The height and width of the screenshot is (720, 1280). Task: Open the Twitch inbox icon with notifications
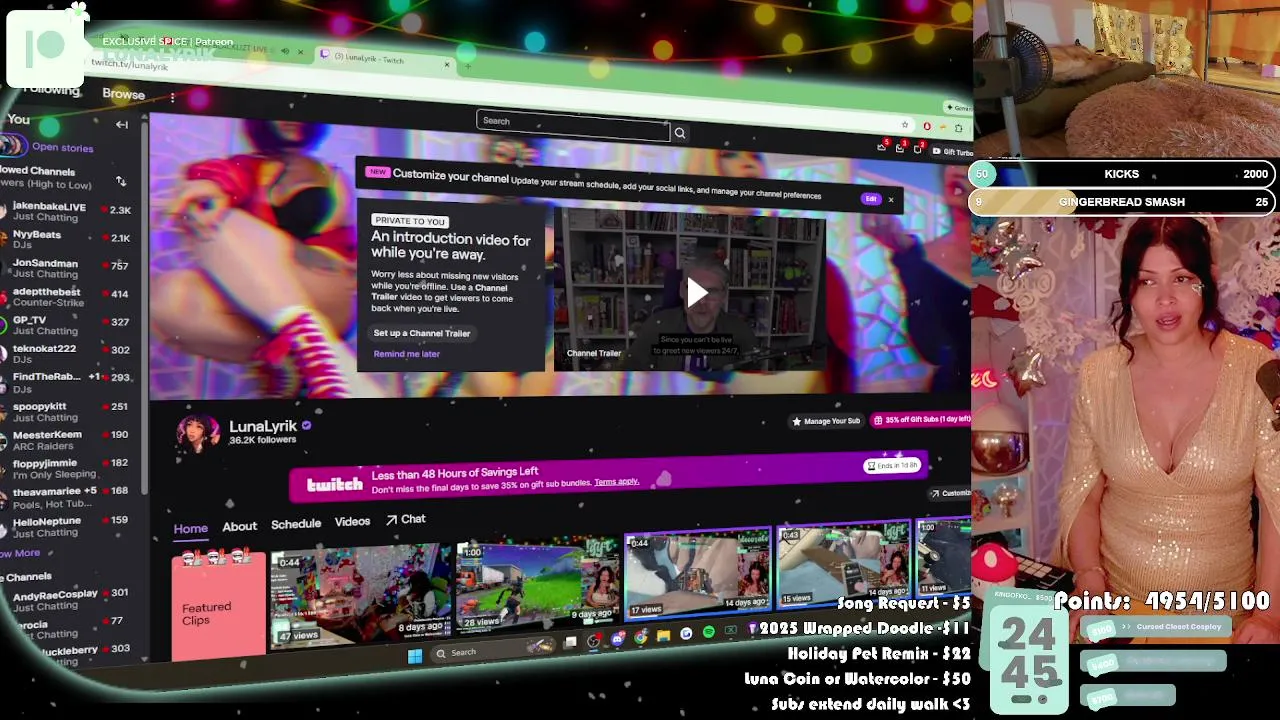[x=900, y=148]
